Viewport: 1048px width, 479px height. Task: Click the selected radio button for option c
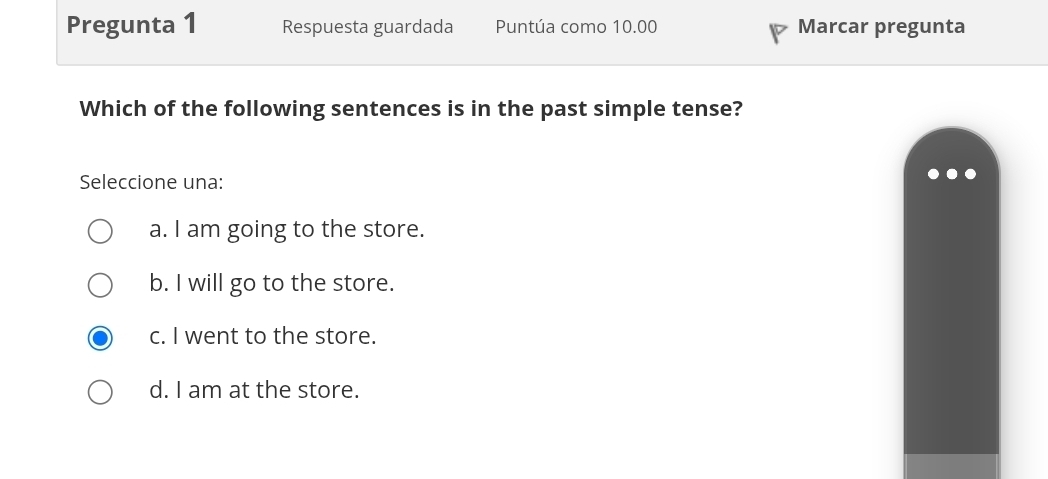(100, 338)
